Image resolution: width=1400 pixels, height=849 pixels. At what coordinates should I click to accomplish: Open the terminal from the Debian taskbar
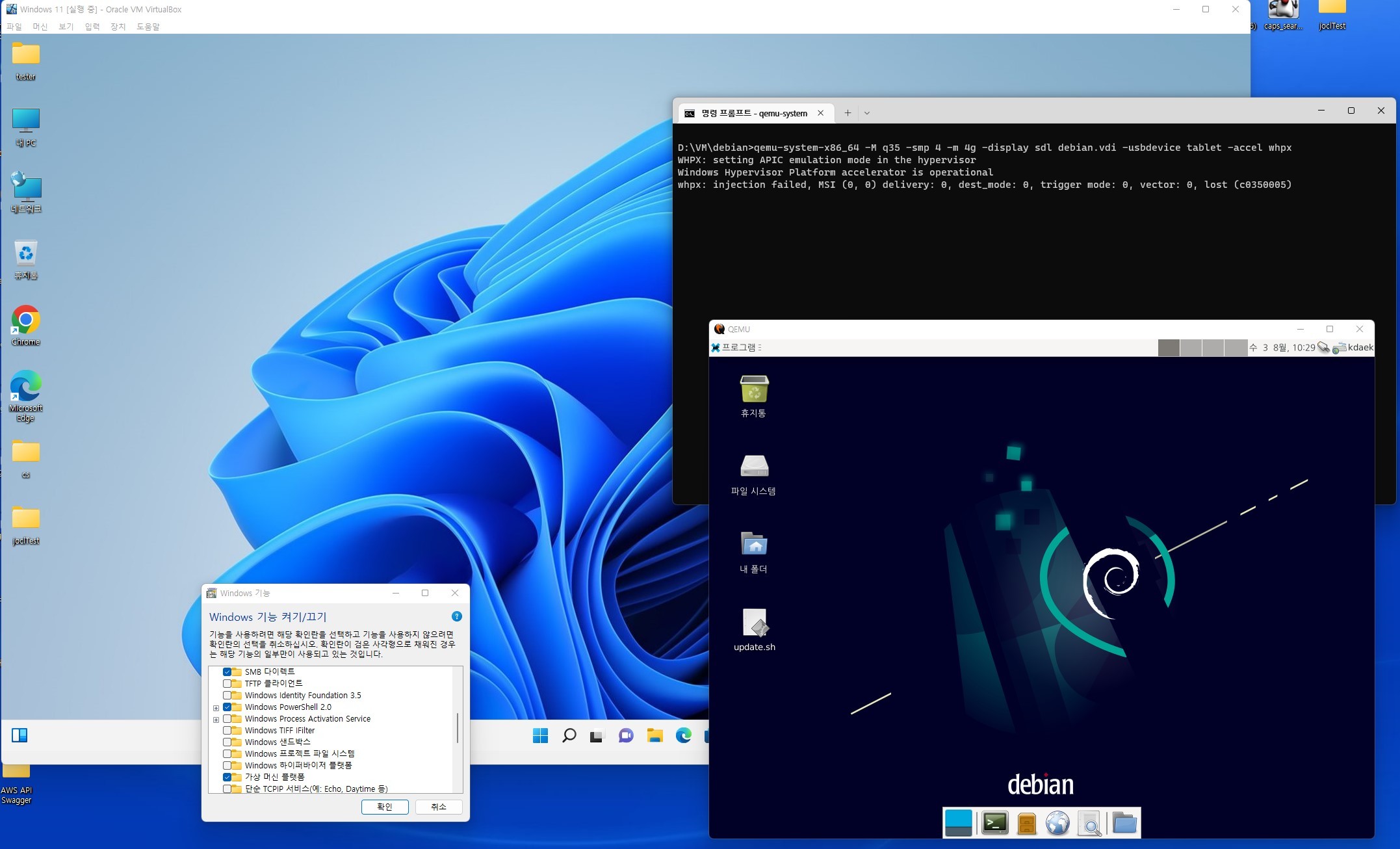994,823
